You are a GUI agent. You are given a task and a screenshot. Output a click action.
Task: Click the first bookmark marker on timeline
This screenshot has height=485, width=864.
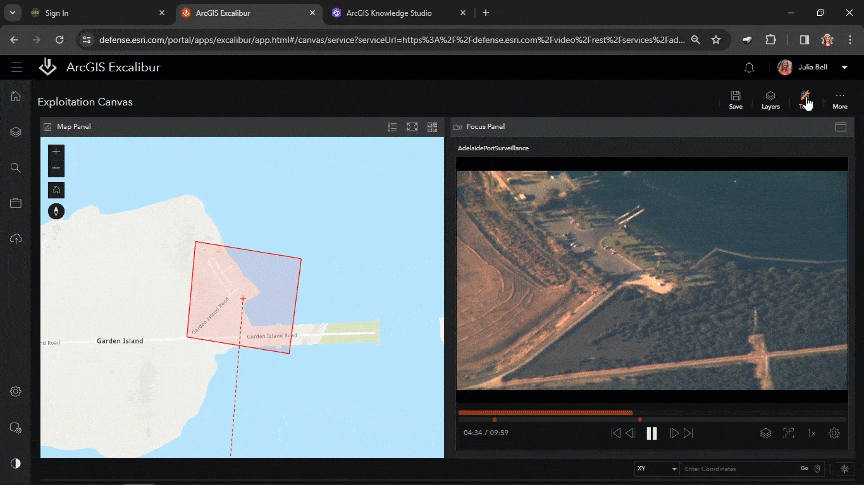pyautogui.click(x=494, y=420)
